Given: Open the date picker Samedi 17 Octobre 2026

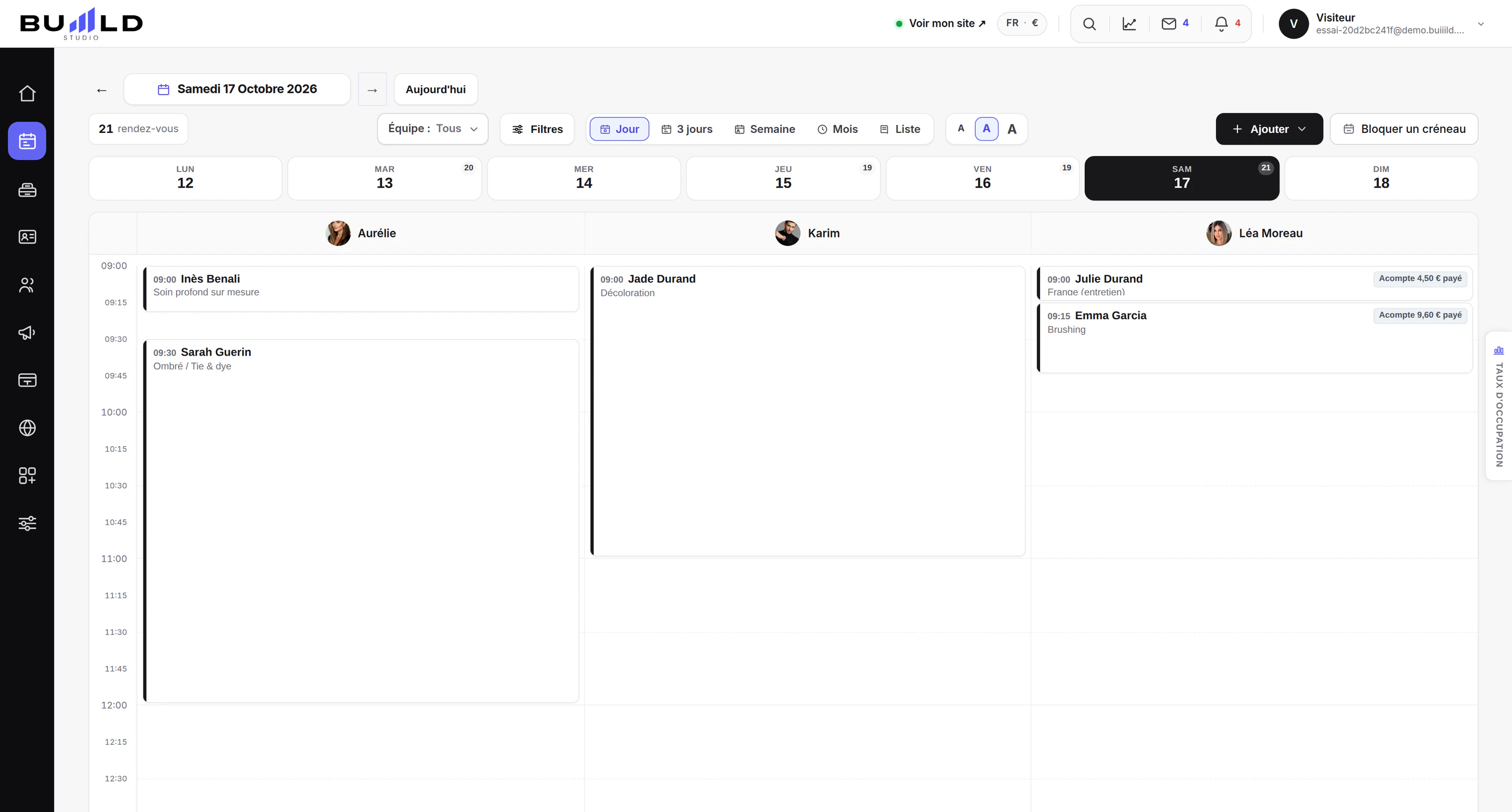Looking at the screenshot, I should [x=237, y=89].
